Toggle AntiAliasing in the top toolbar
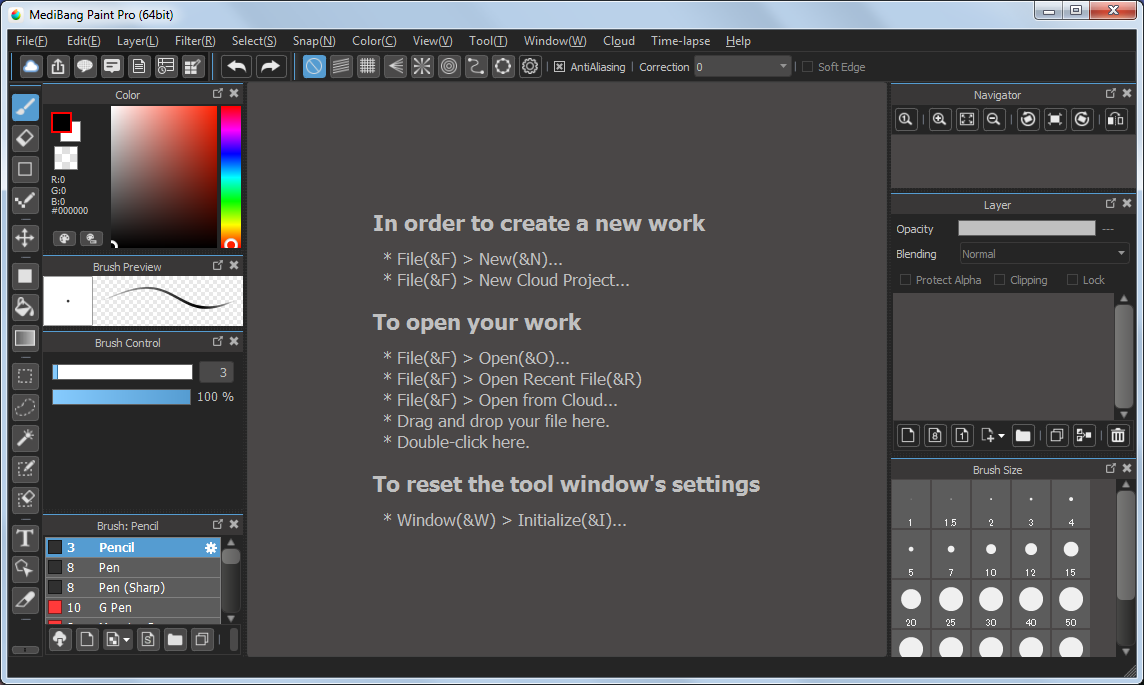 [559, 67]
